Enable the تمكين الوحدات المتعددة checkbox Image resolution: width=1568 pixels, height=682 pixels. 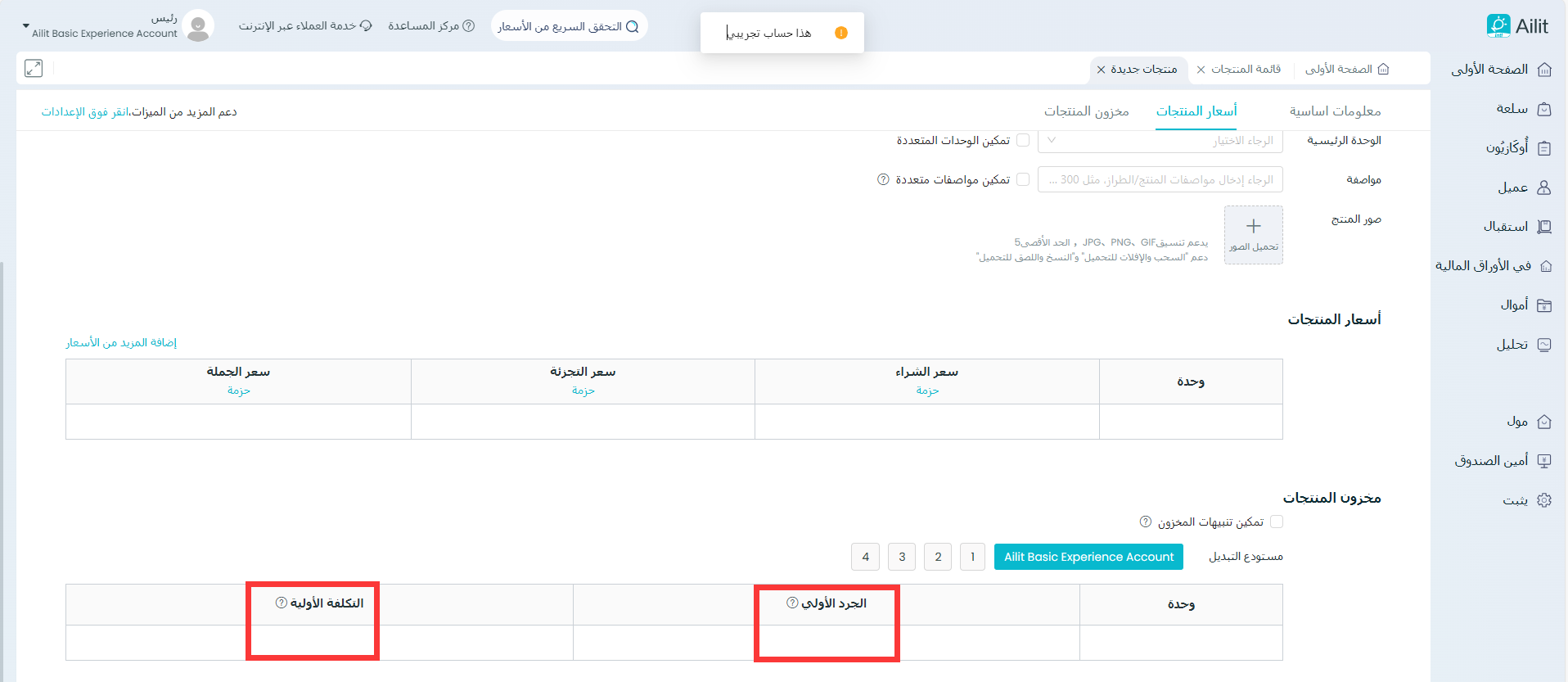pos(1023,140)
